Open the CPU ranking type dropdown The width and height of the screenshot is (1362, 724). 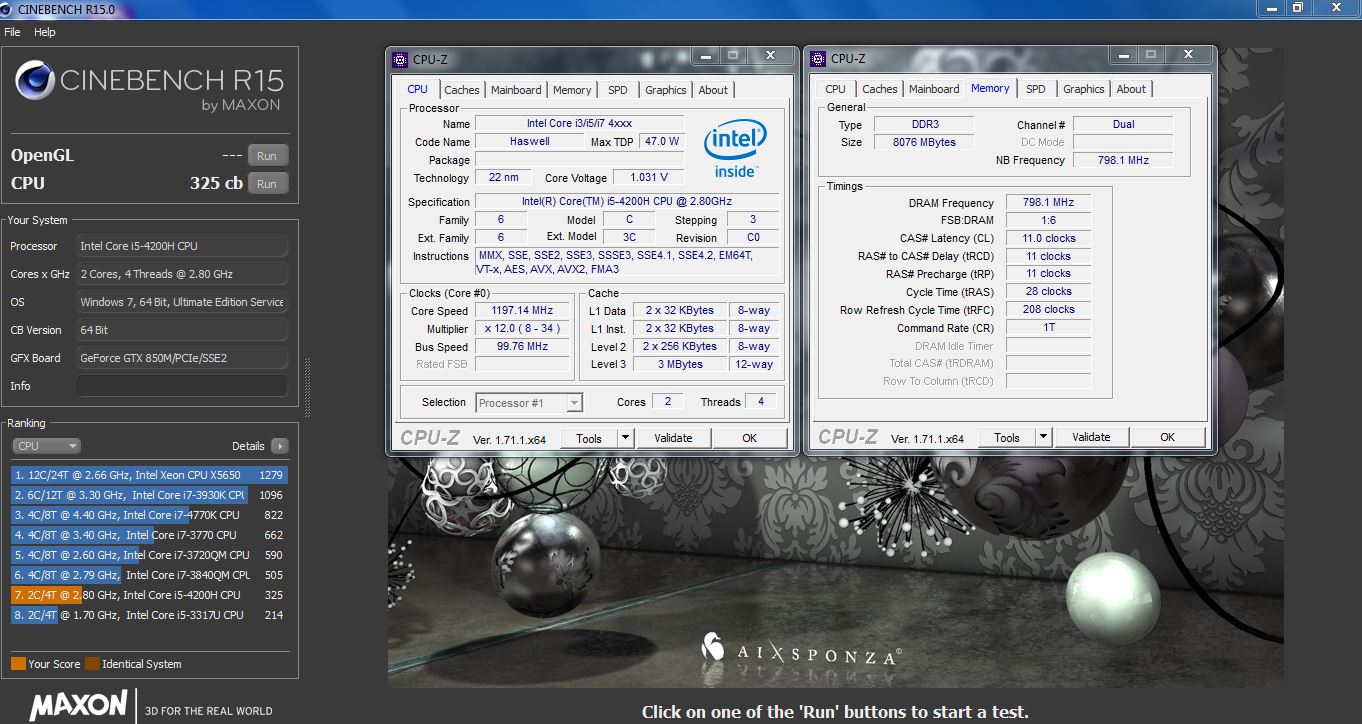(46, 446)
